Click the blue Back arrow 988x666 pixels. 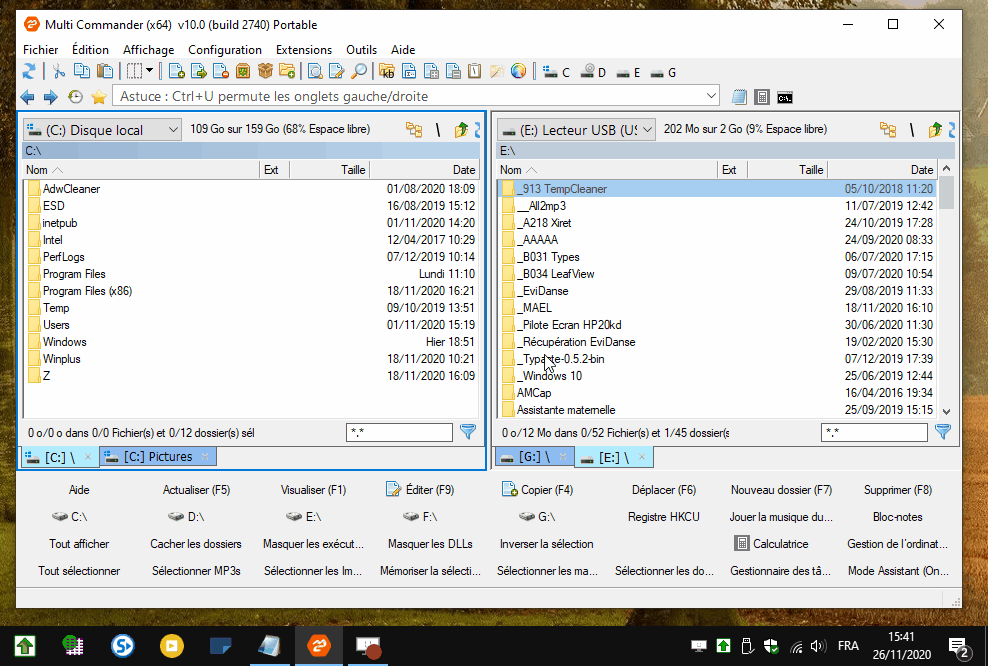point(28,97)
